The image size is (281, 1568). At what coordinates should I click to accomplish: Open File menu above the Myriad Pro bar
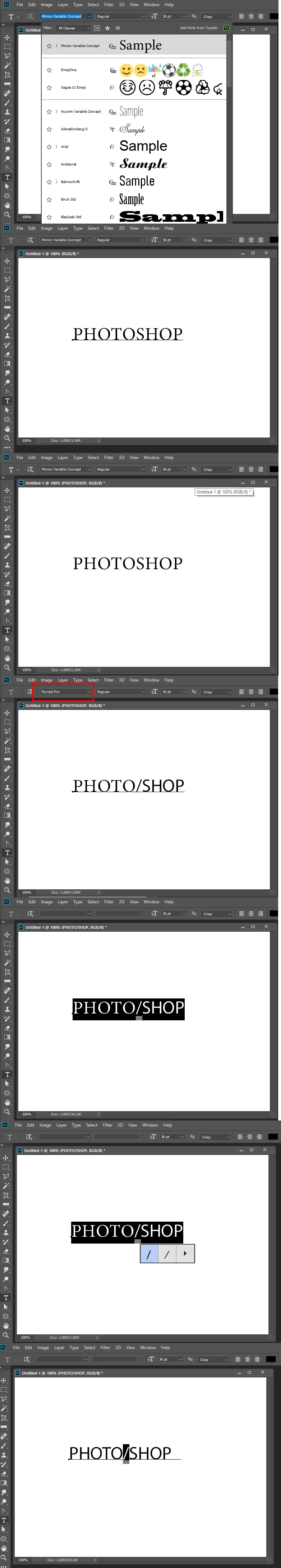pyautogui.click(x=20, y=680)
